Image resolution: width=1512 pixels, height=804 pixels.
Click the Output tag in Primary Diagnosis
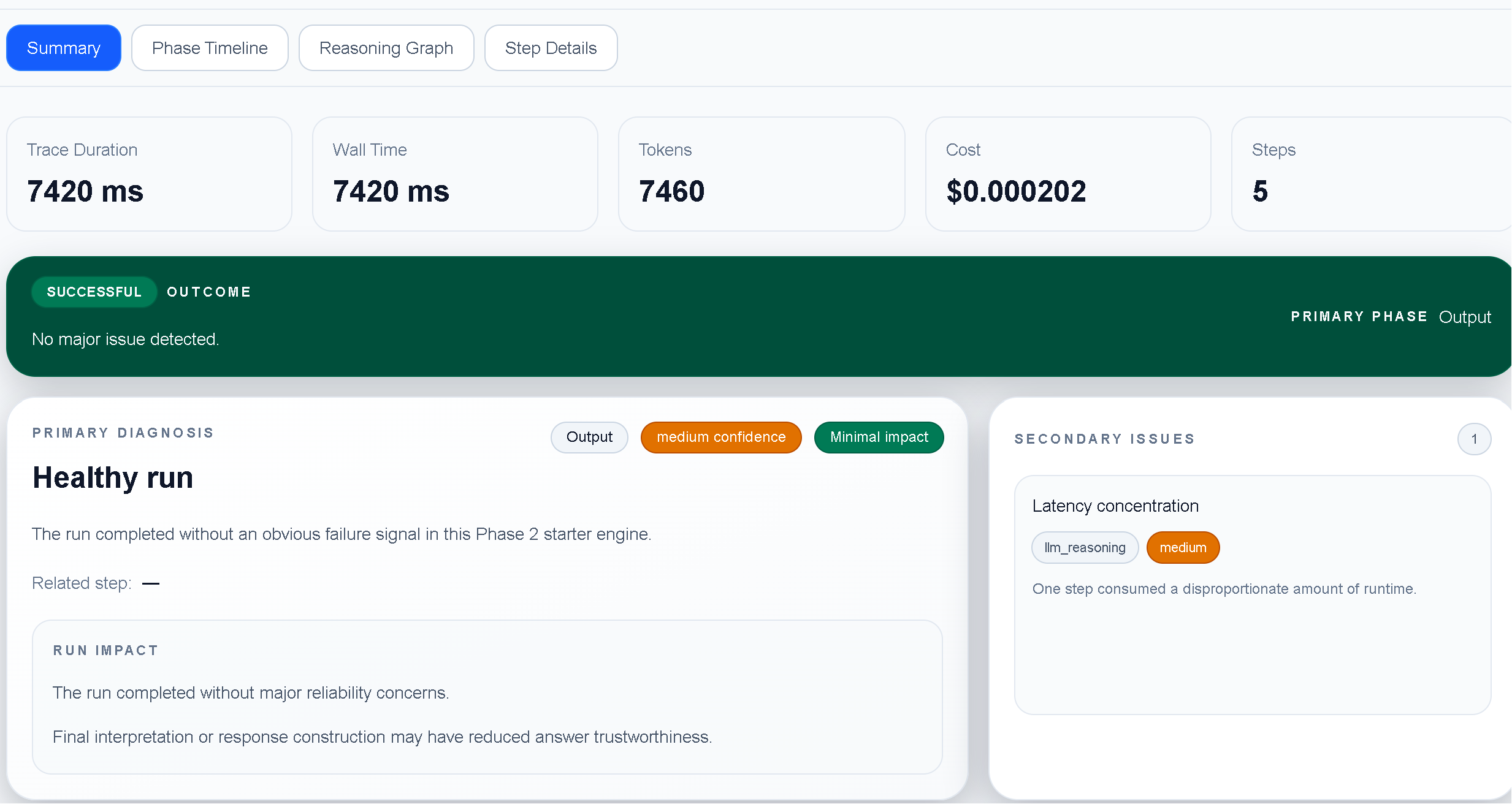[x=589, y=437]
